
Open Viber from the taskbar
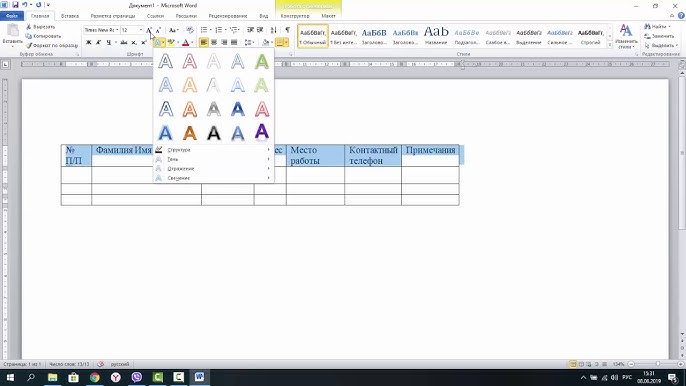click(136, 377)
